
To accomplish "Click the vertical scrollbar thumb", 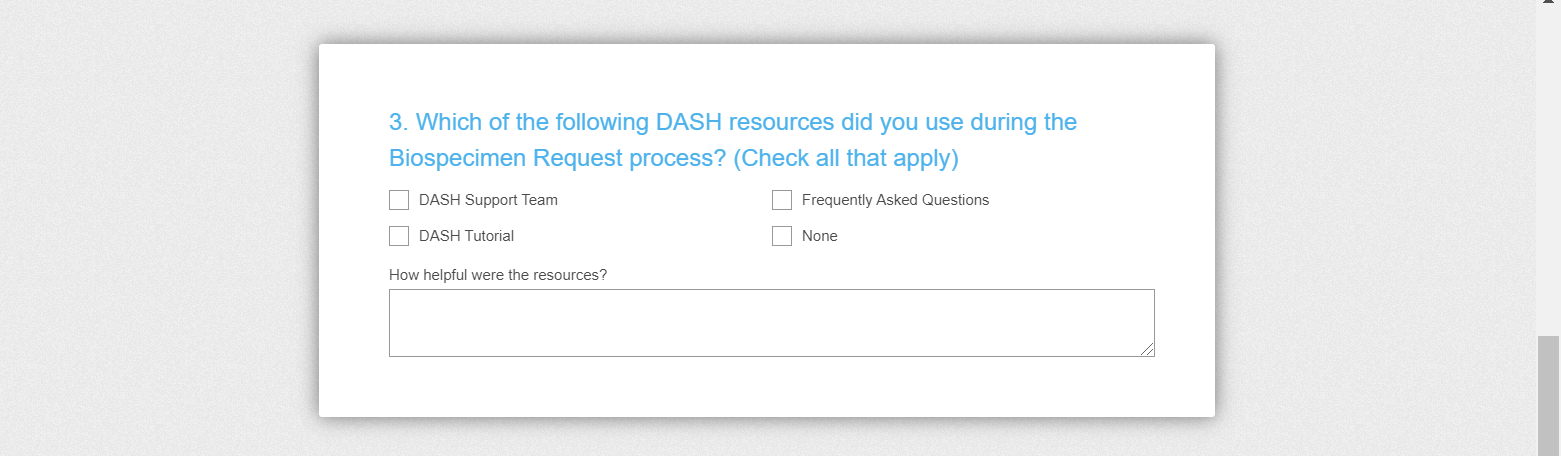I will [1548, 395].
